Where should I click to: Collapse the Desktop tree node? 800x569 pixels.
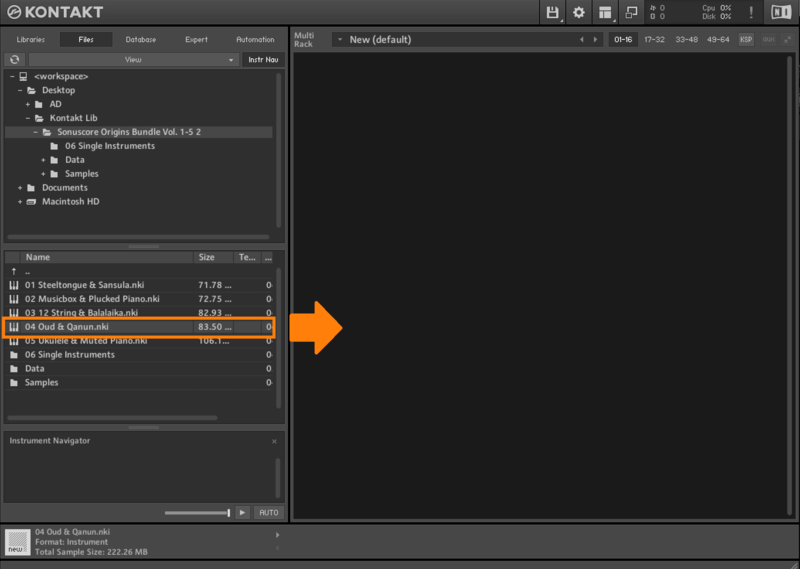tap(20, 90)
